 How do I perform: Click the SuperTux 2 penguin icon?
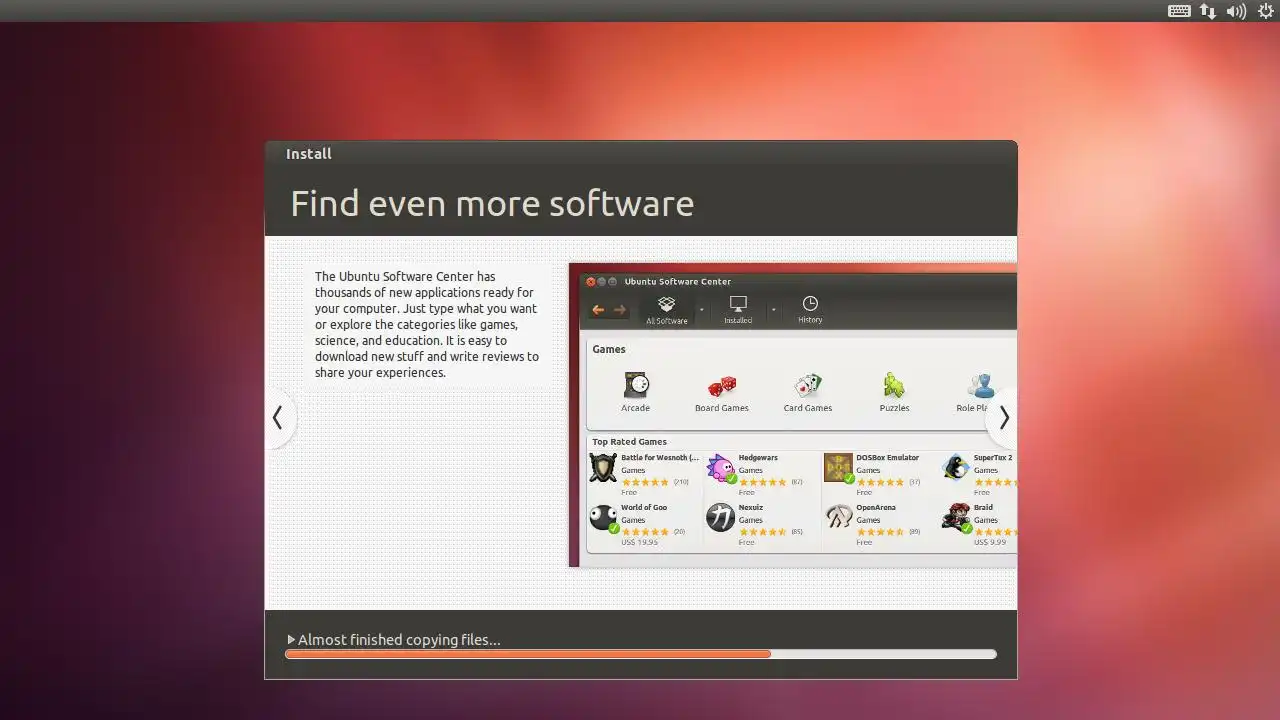tap(956, 467)
